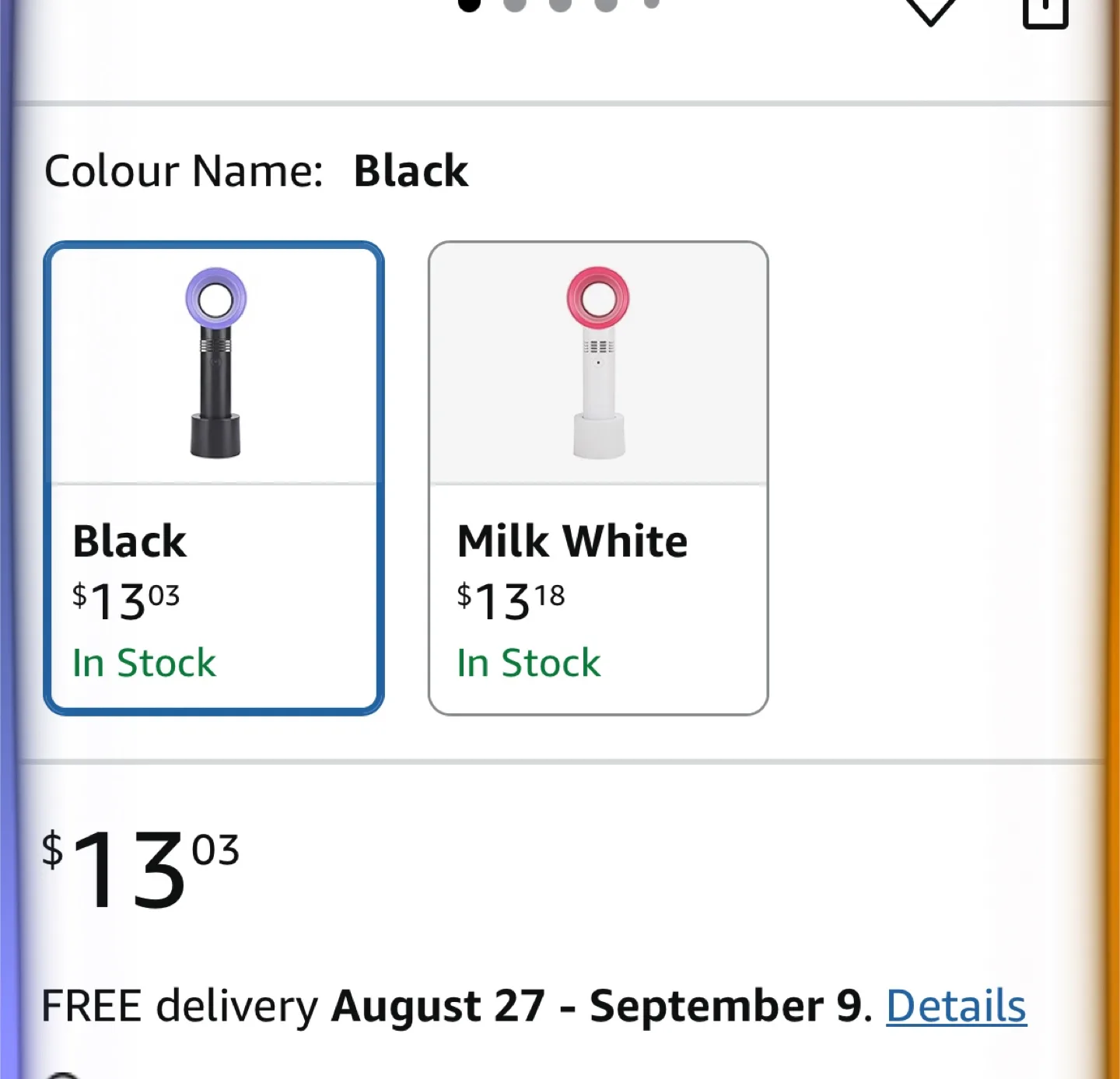Open the delivery Details link
Screen dimensions: 1120x1079
(956, 1006)
